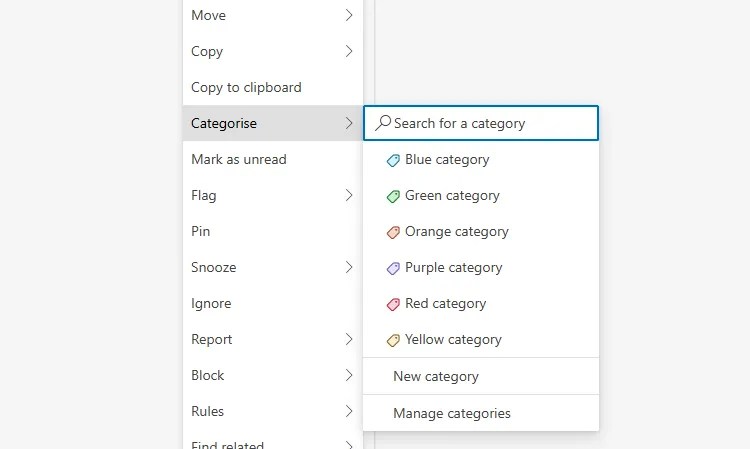Choose Copy to clipboard

coord(246,87)
